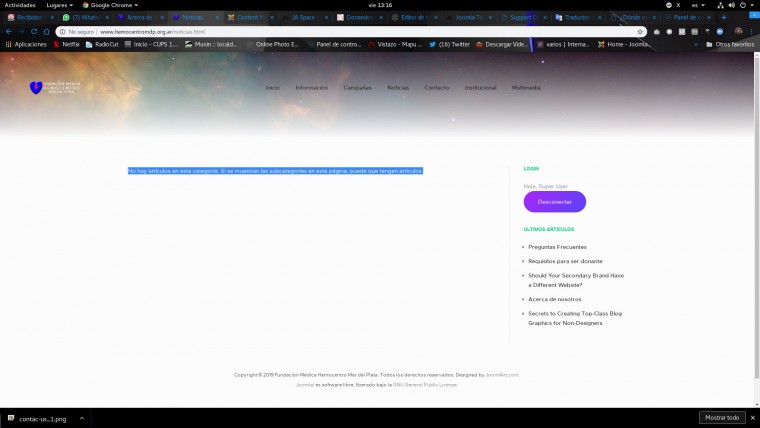
Task: Reload the page with the refresh icon
Action: 34,32
